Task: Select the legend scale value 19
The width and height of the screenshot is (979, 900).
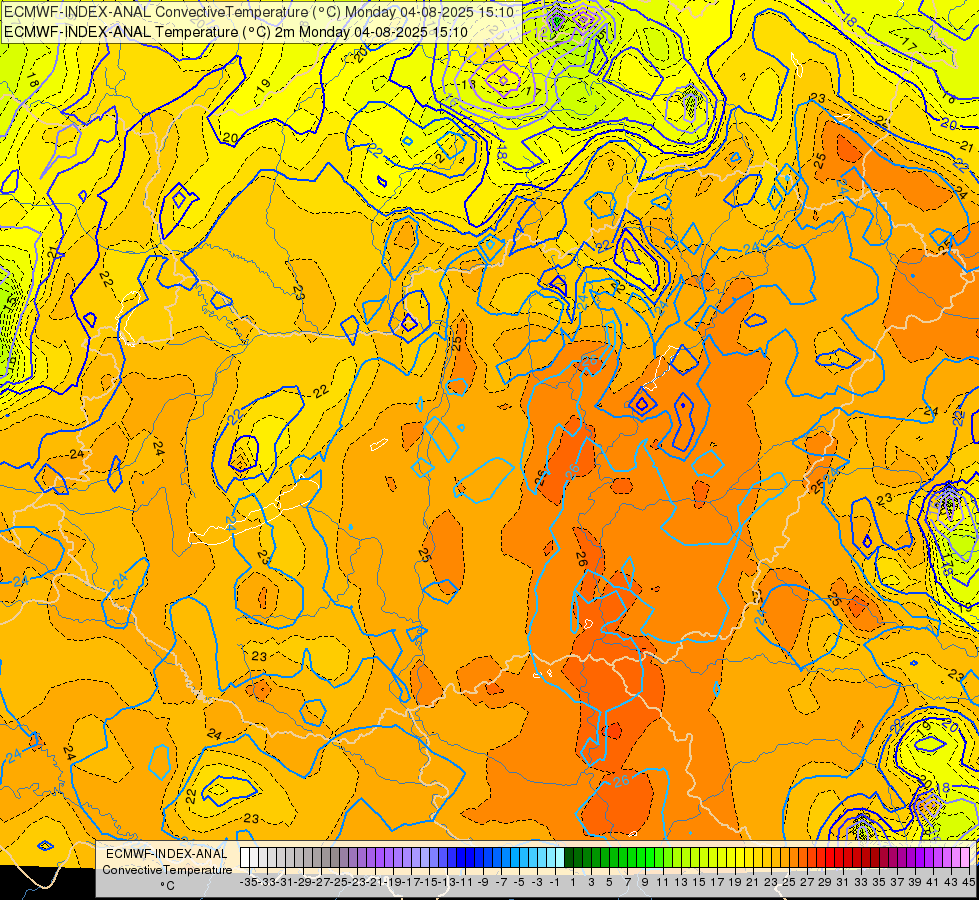Action: 735,883
